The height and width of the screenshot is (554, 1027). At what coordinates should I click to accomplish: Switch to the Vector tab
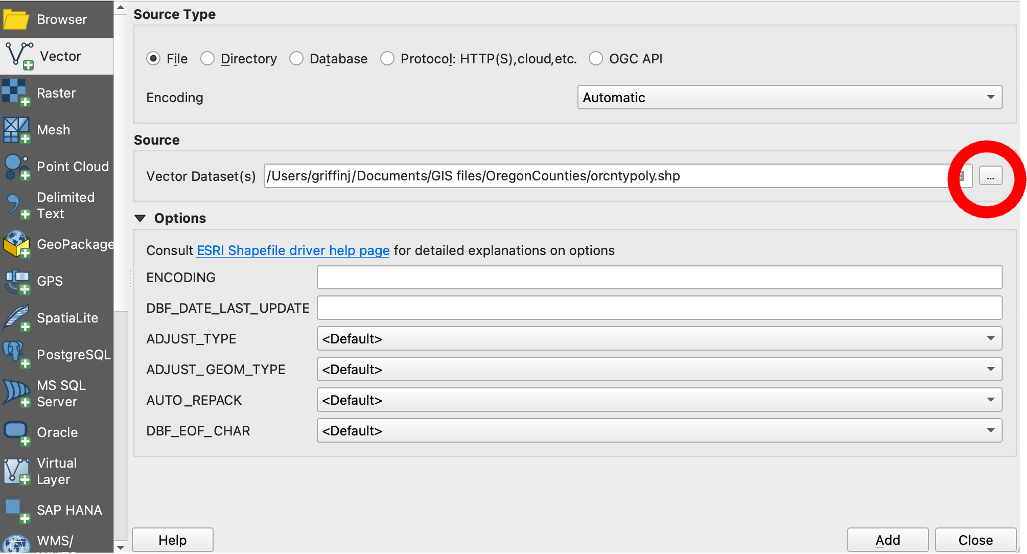[x=57, y=56]
